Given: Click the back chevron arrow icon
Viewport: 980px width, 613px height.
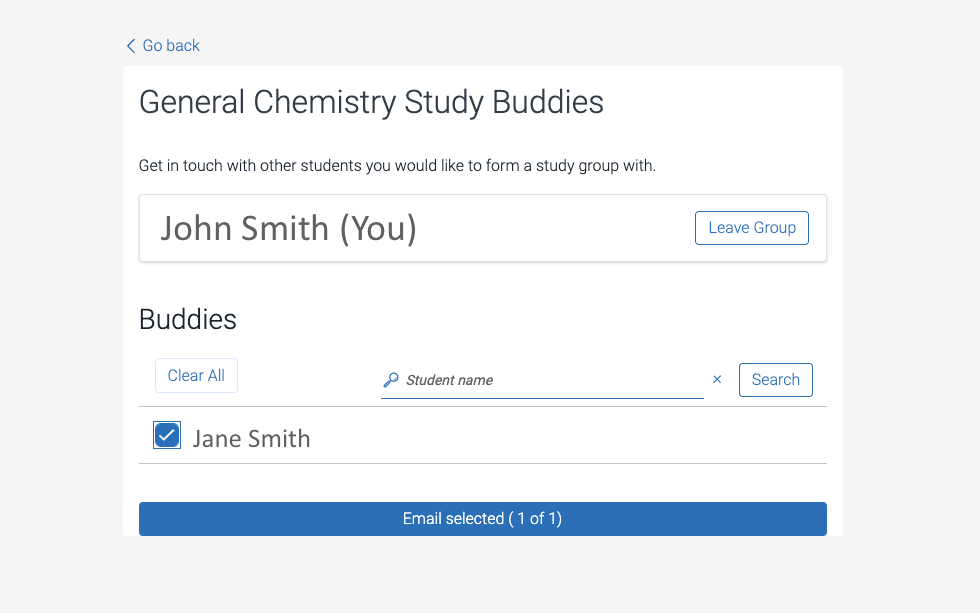Looking at the screenshot, I should click(x=130, y=46).
